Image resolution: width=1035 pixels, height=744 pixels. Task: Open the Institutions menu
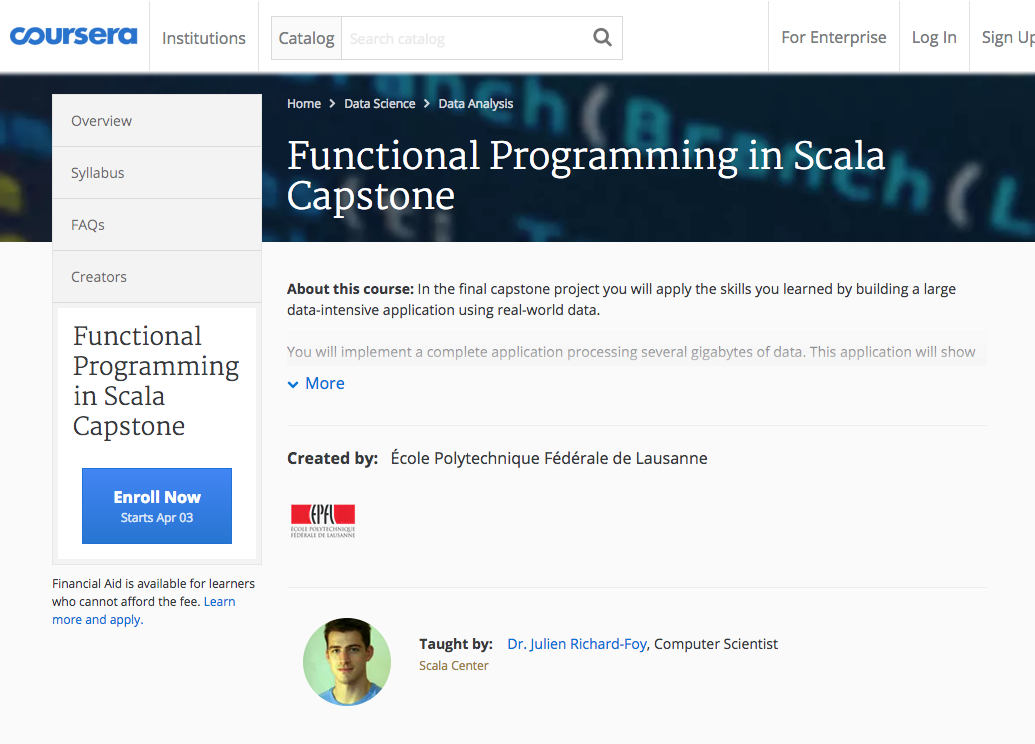tap(204, 38)
